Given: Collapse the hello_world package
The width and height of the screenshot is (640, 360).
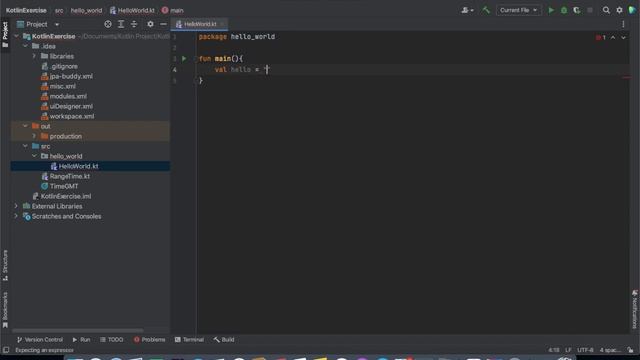Looking at the screenshot, I should click(34, 156).
